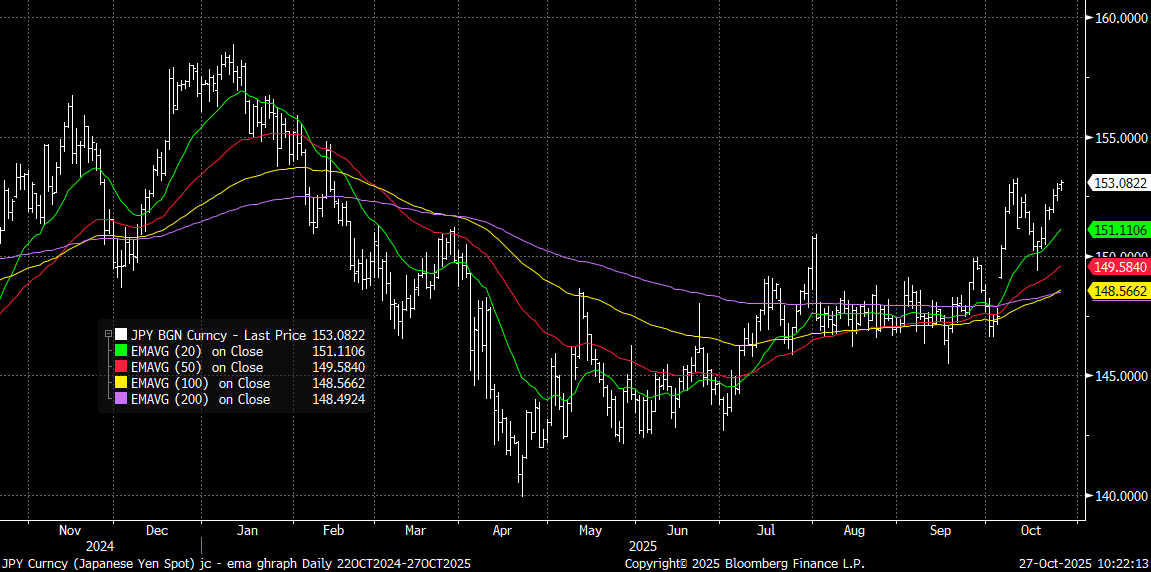Collapse the legend tree toggle box
This screenshot has height=572, width=1151.
[108, 335]
